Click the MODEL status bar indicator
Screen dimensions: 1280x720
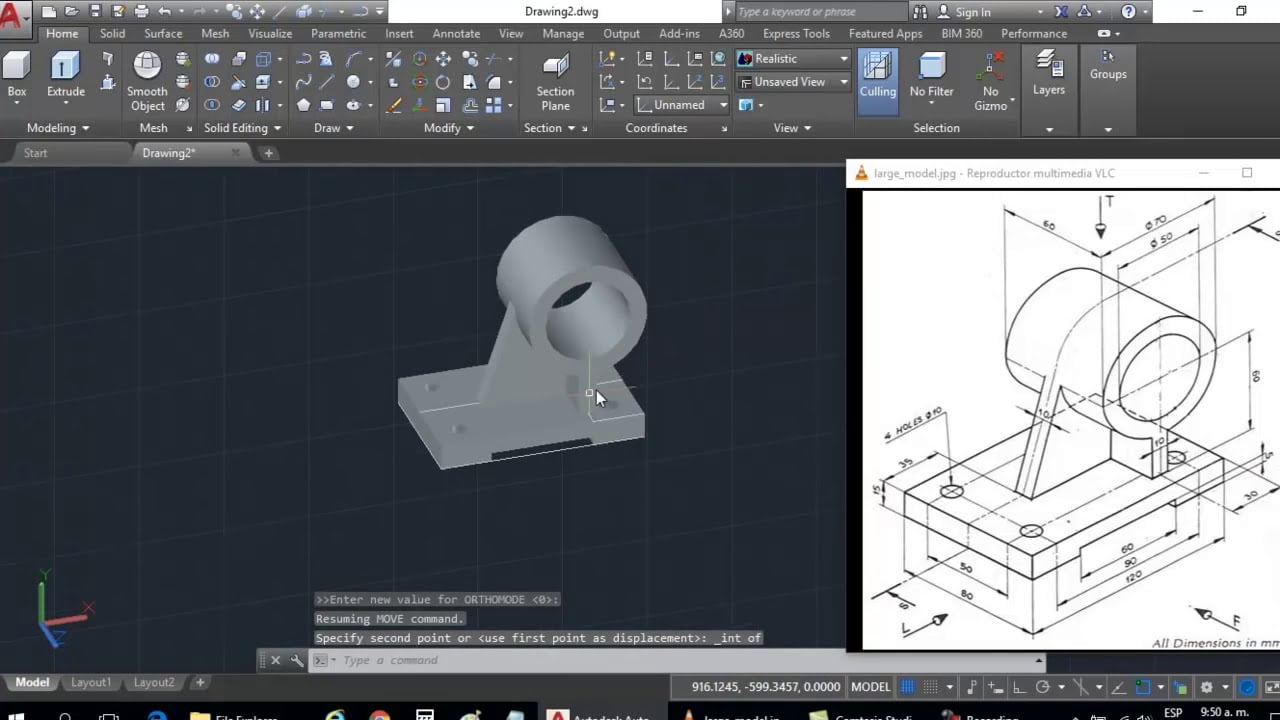870,686
